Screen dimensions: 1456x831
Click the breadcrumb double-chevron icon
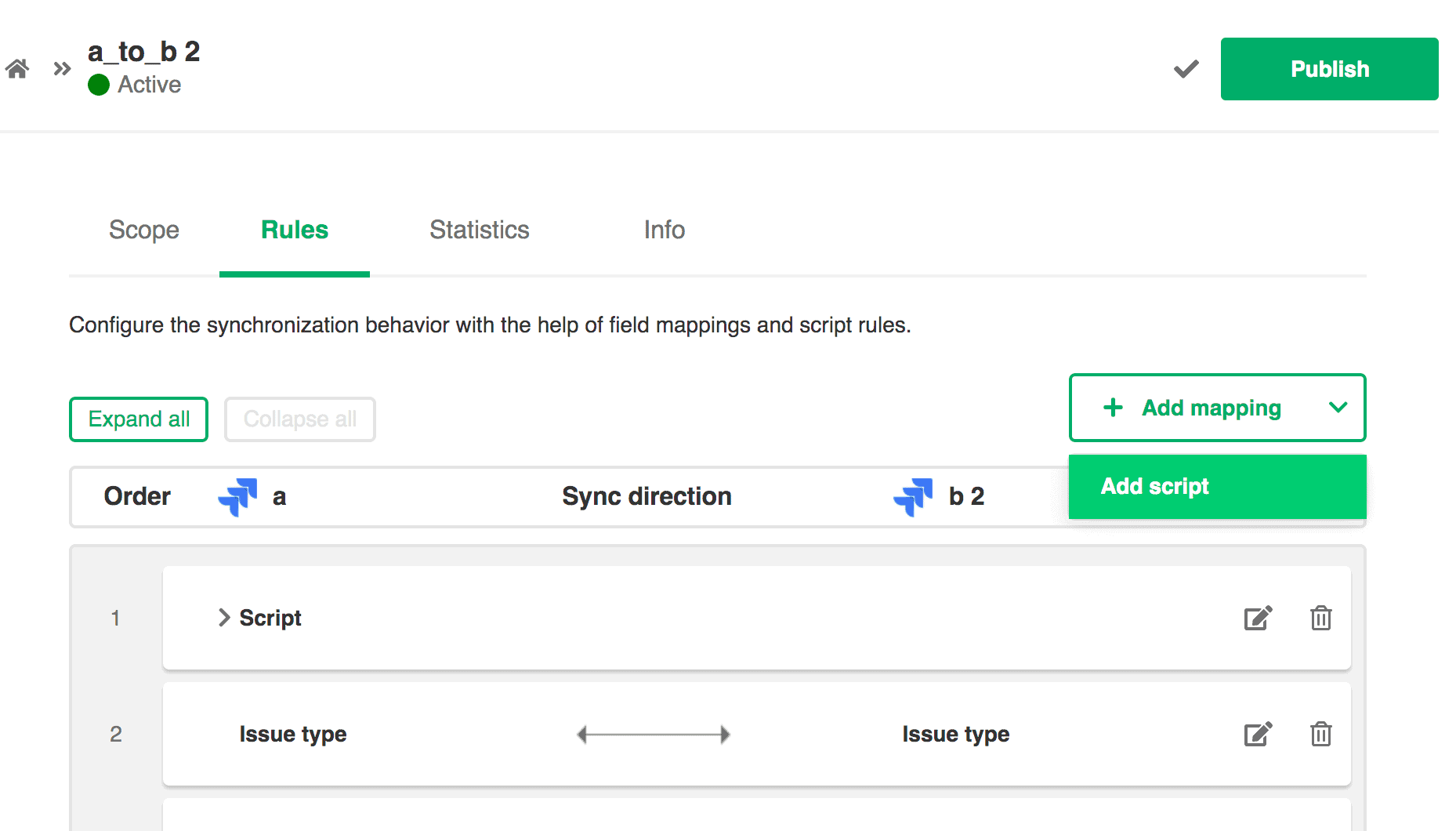[x=62, y=69]
